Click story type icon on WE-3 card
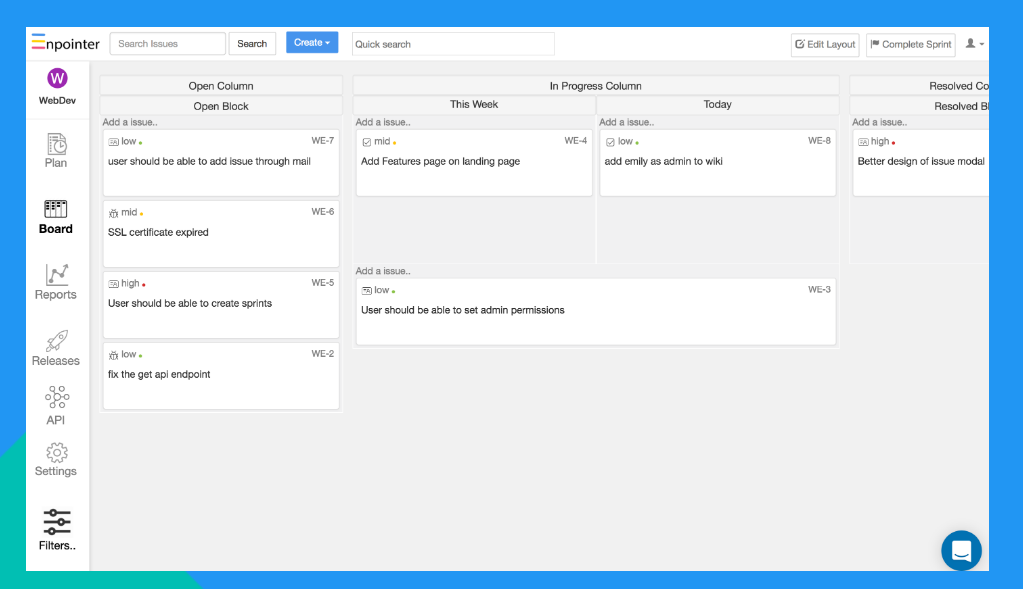The width and height of the screenshot is (1023, 589). coord(367,291)
